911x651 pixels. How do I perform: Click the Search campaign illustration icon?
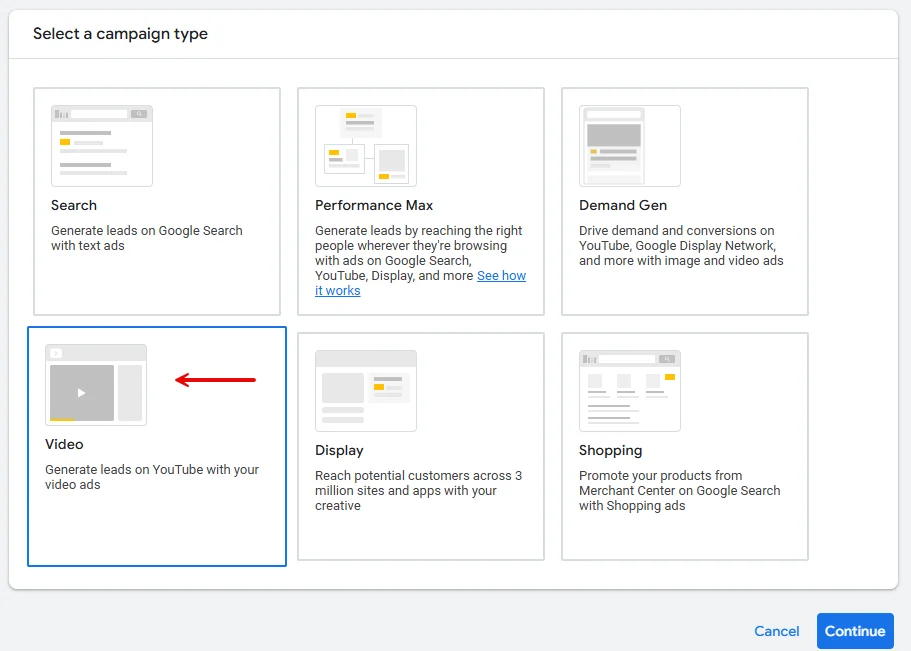point(102,146)
